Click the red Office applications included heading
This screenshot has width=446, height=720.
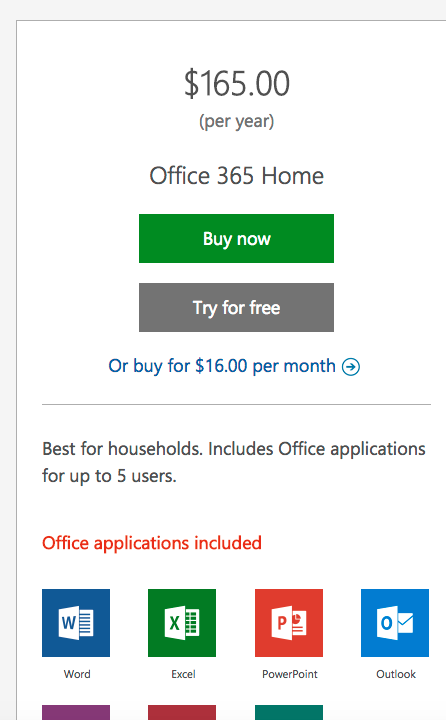coord(152,543)
